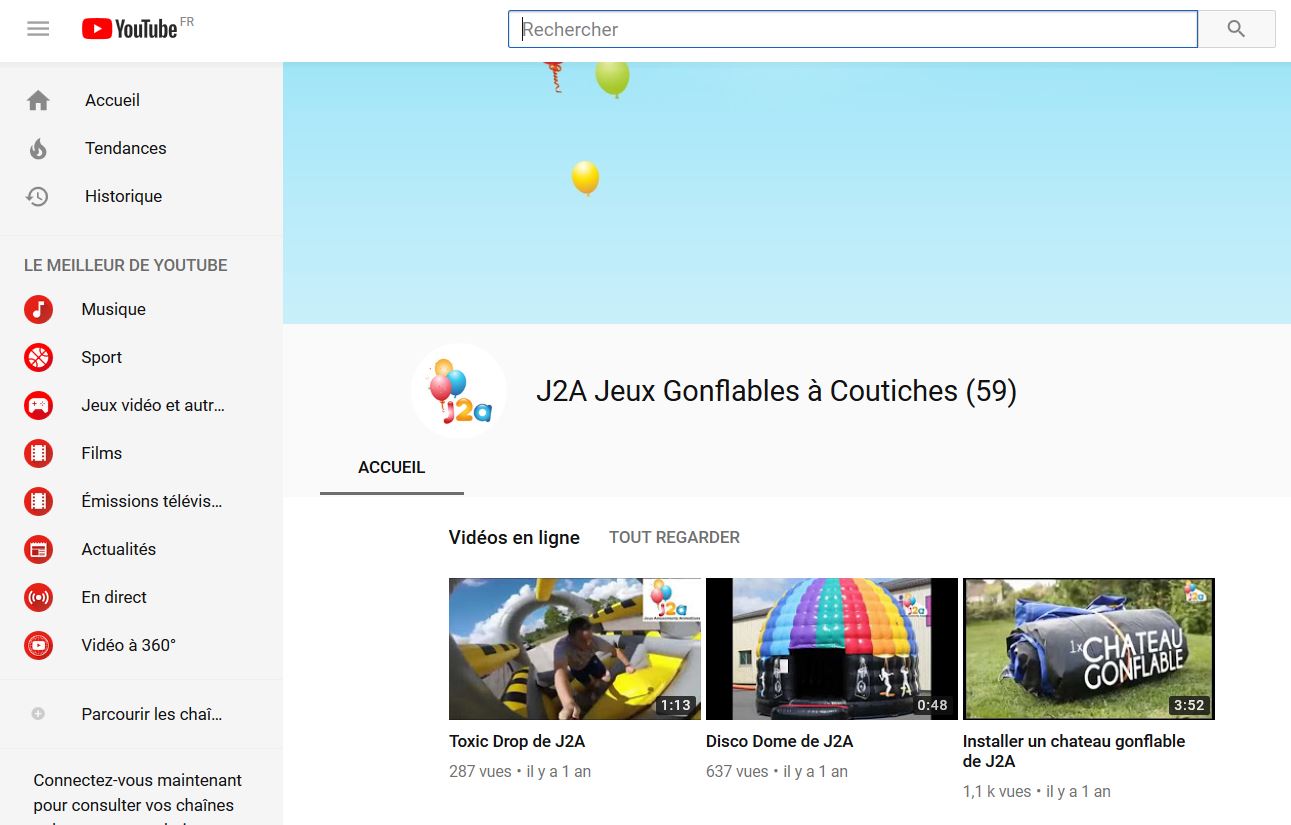Screen dimensions: 1291x825
Task: Select the ACCUEIL channel tab
Action: click(392, 468)
